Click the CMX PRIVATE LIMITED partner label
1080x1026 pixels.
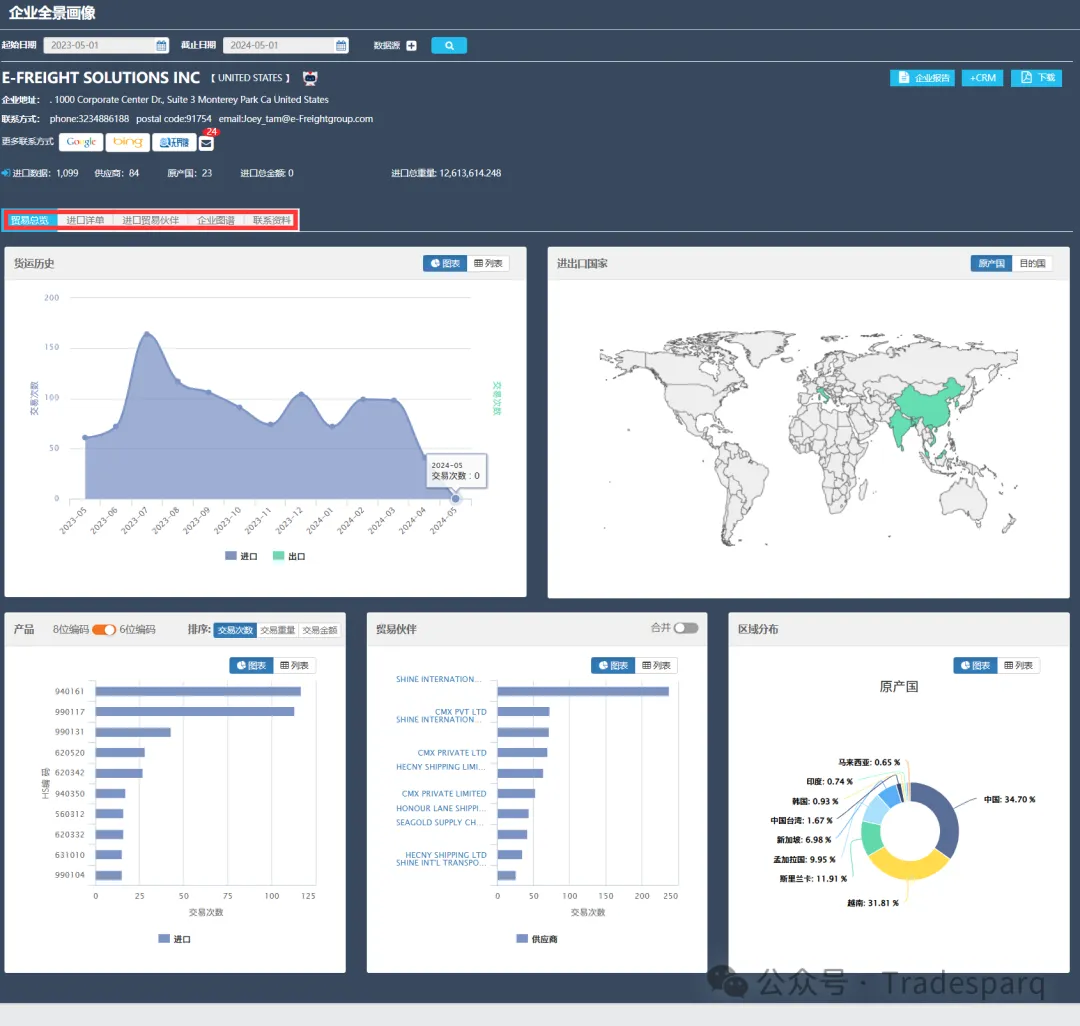point(444,794)
